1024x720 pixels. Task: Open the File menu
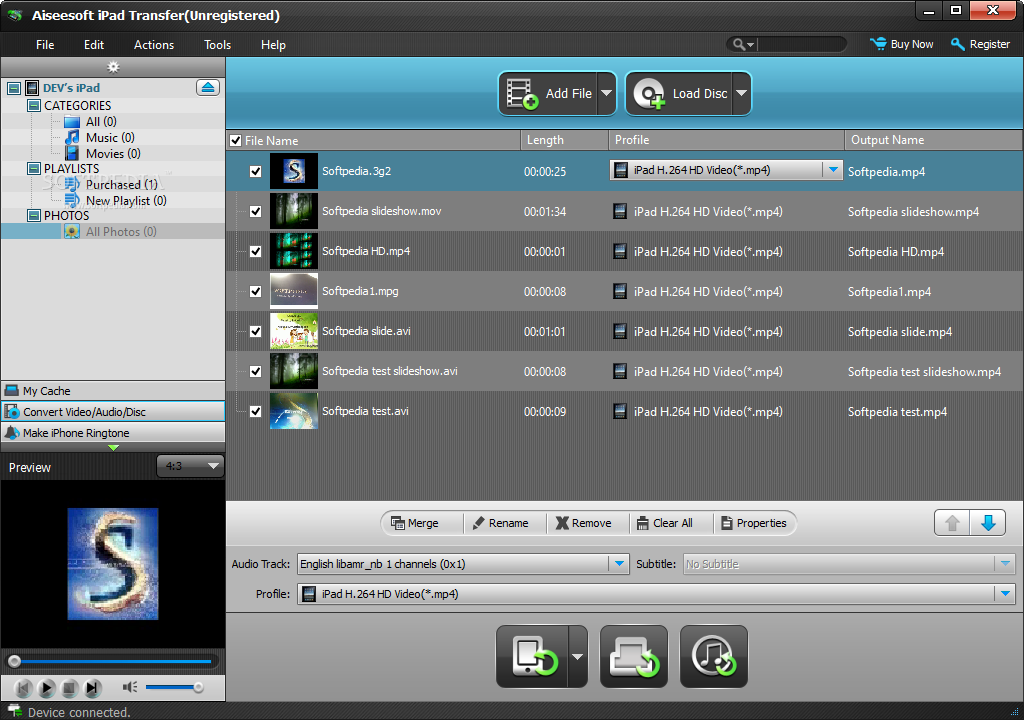pyautogui.click(x=45, y=44)
